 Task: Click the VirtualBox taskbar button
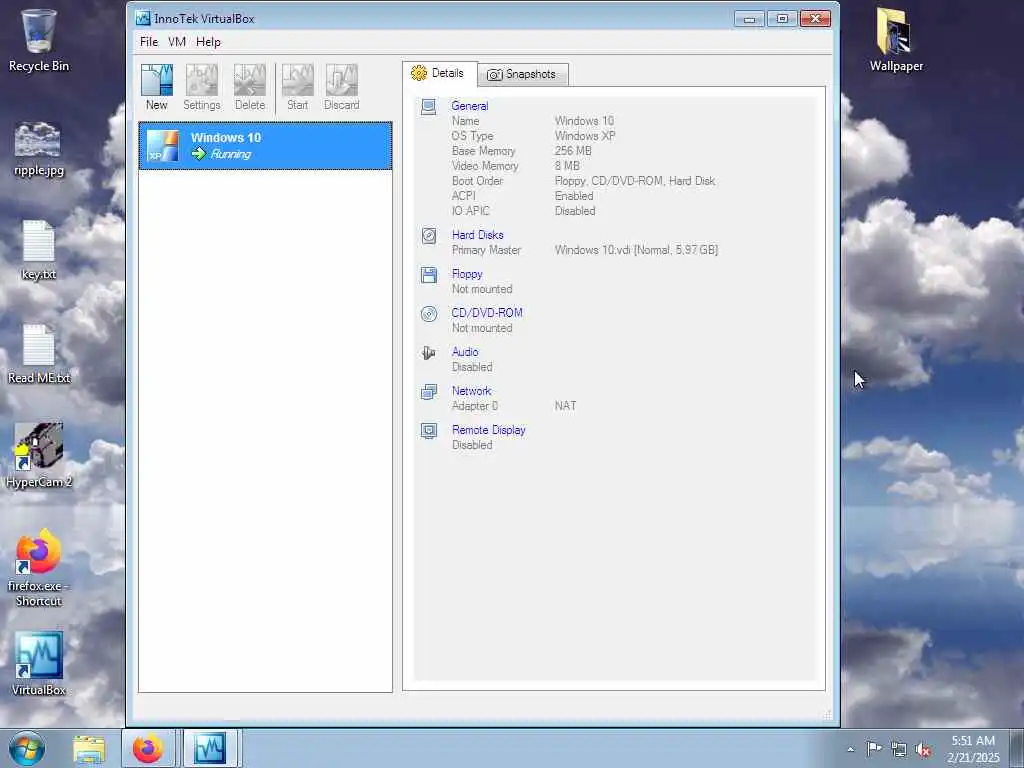[210, 748]
